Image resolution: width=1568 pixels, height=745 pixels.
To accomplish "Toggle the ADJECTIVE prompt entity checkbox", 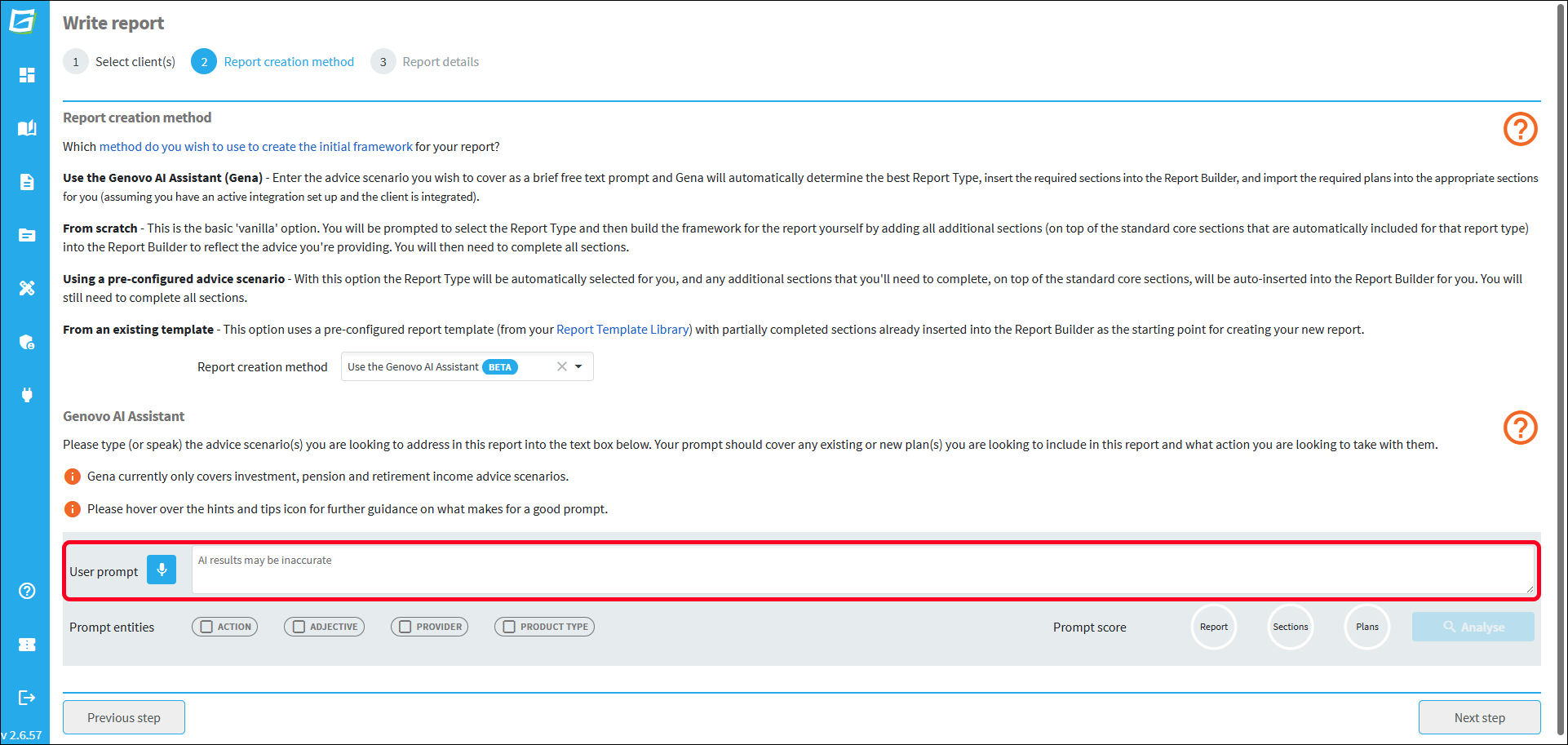I will (x=299, y=627).
